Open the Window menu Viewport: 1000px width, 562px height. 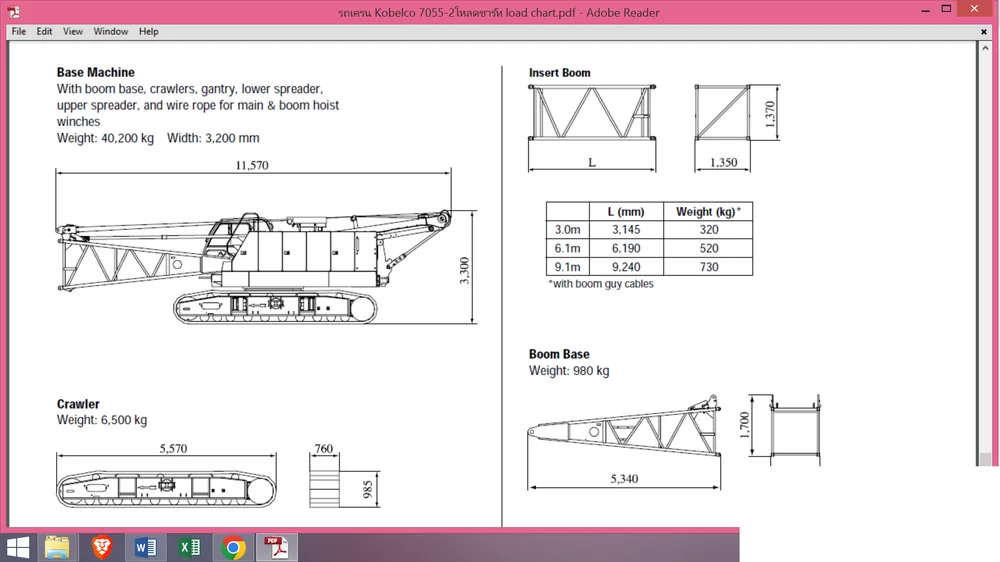click(x=111, y=31)
